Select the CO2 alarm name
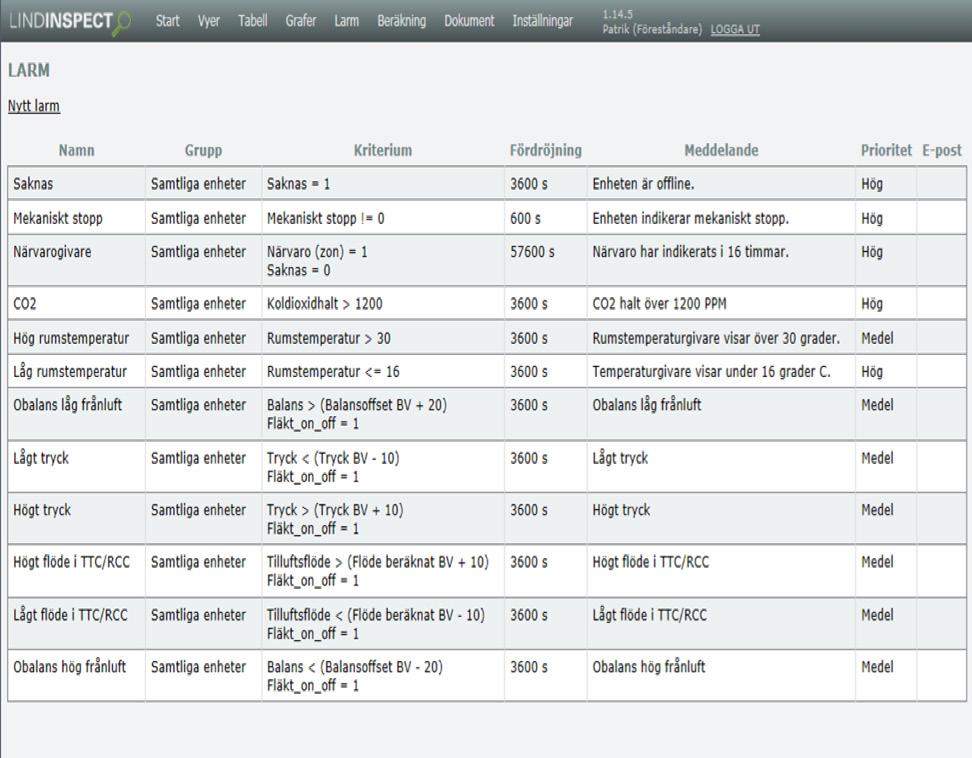The image size is (972, 758). click(25, 304)
